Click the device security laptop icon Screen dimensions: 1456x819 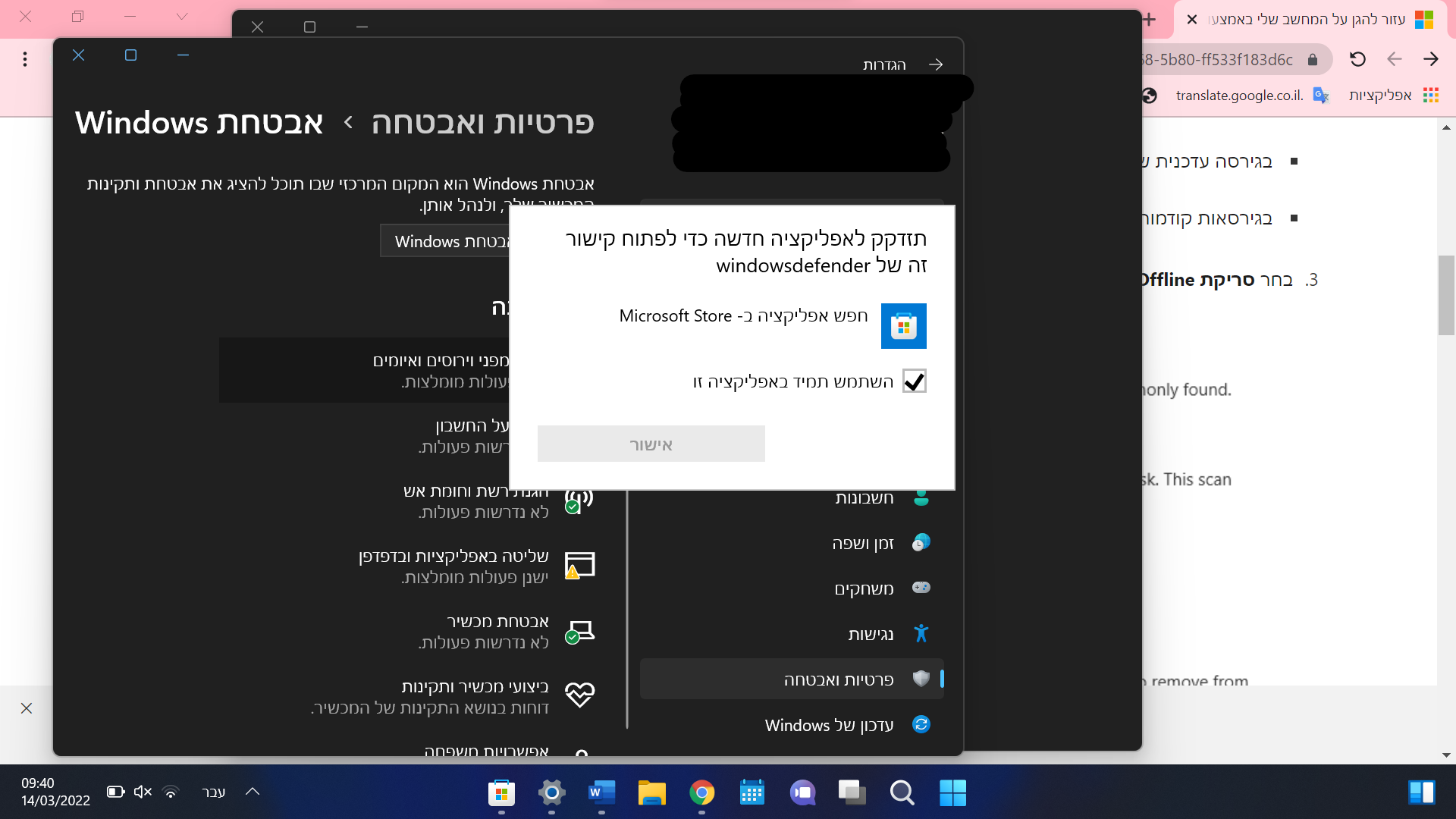point(579,632)
